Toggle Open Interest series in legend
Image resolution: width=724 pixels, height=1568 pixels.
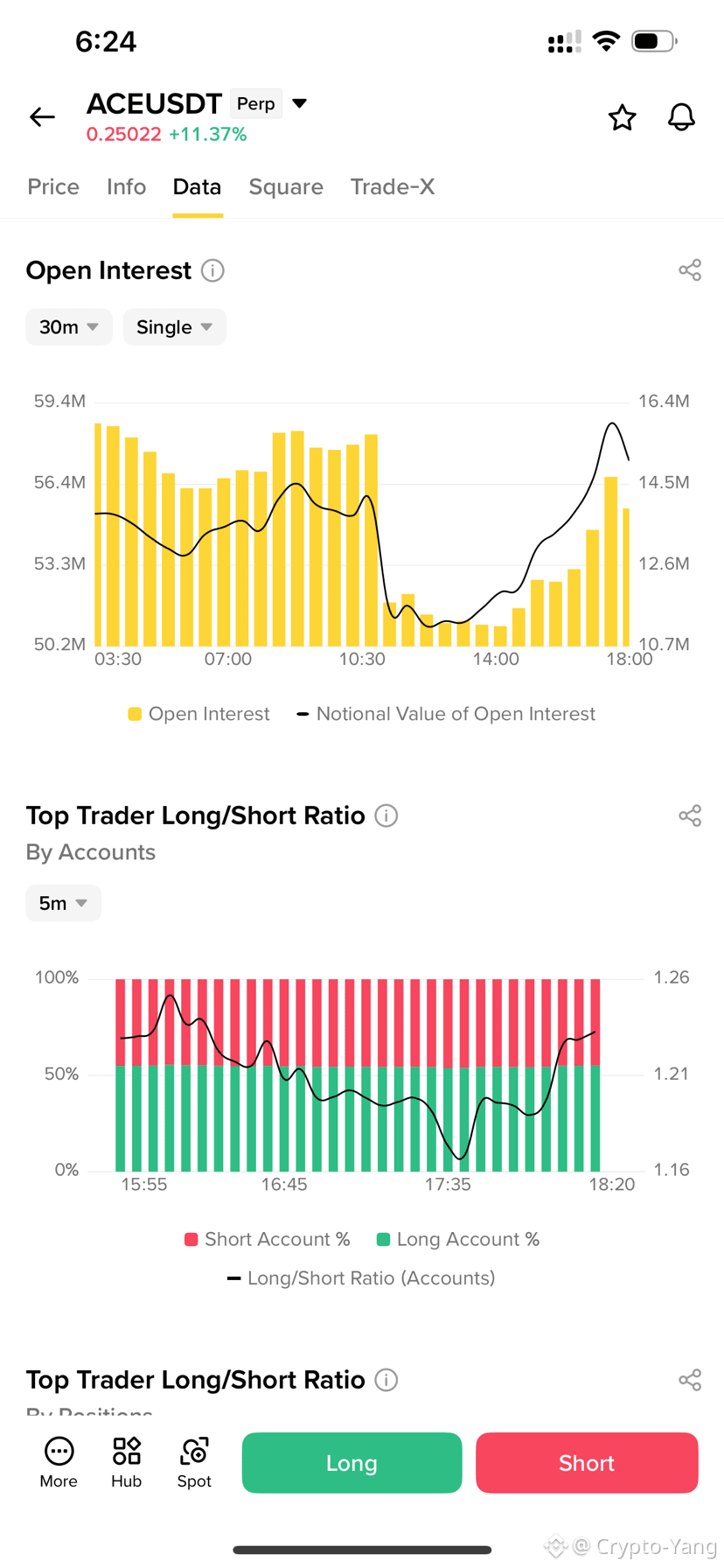[x=198, y=714]
